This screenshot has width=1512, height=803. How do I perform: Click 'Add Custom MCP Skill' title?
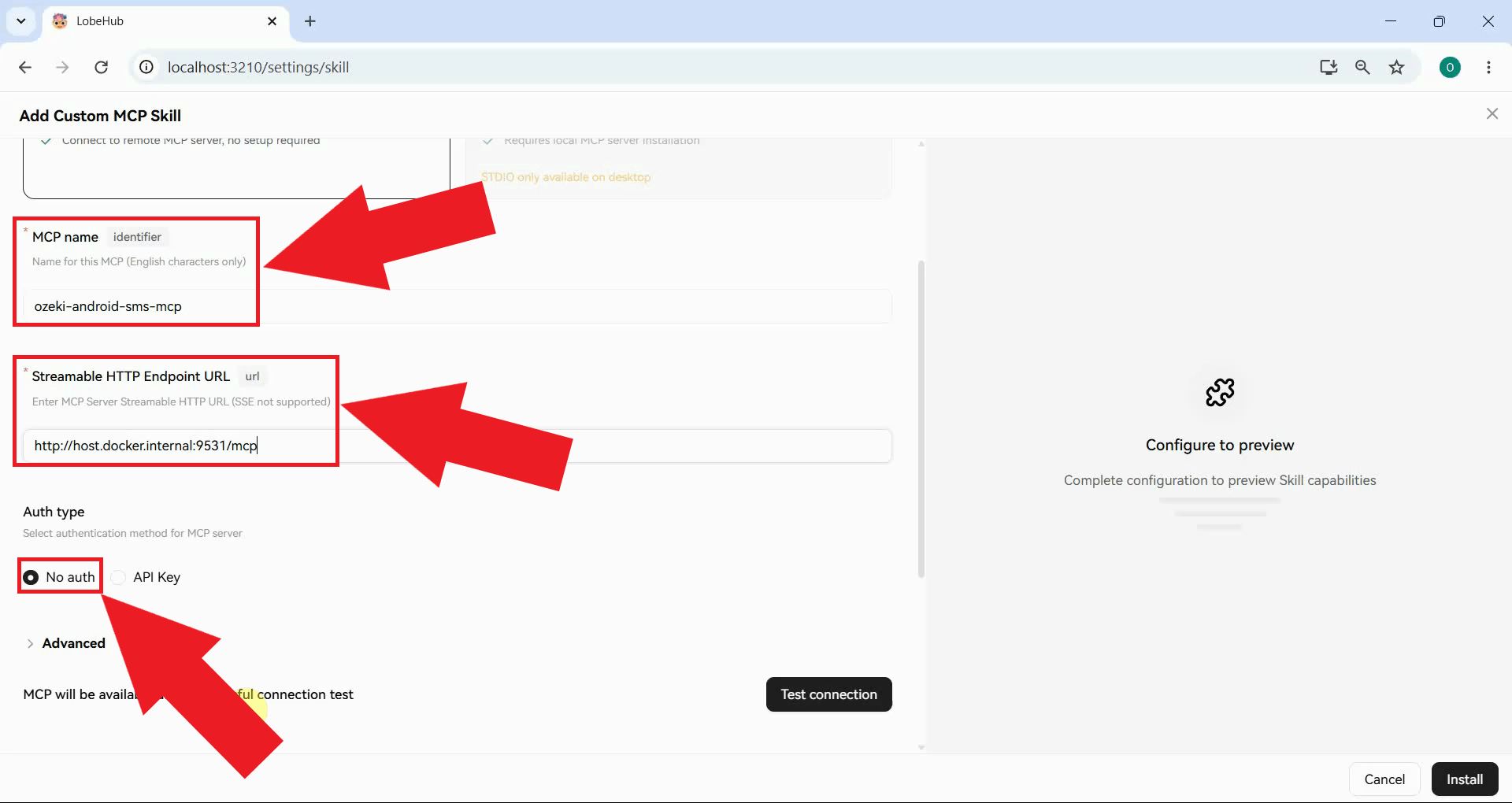click(x=100, y=116)
